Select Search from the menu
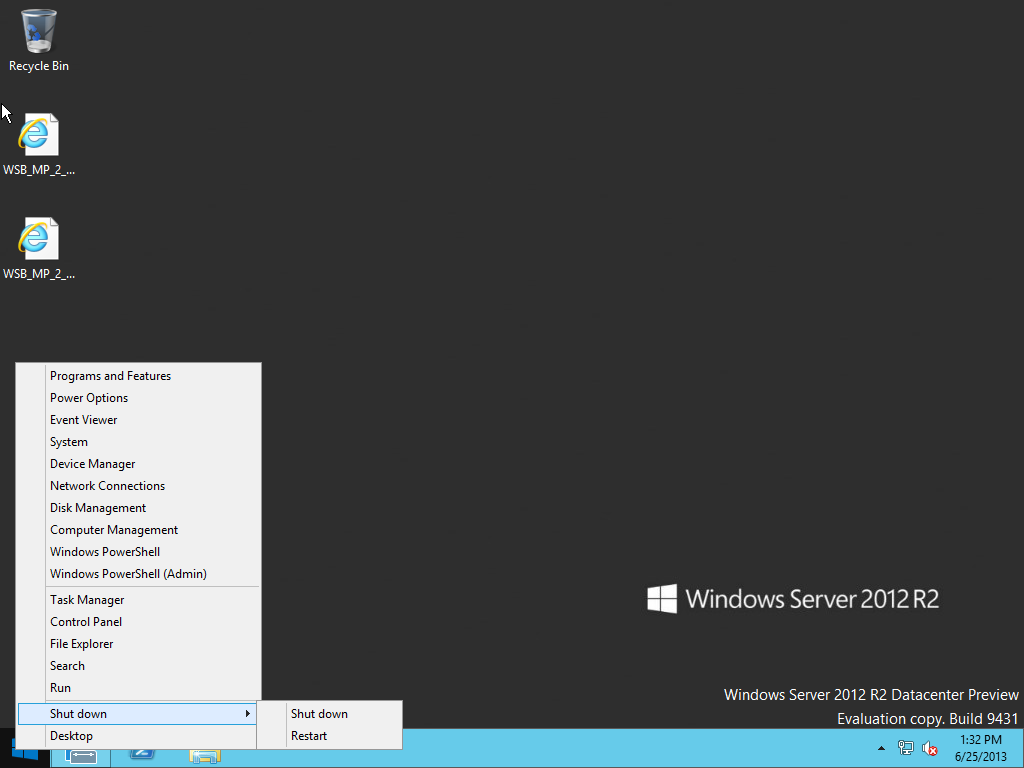This screenshot has width=1024, height=768. pos(139,665)
